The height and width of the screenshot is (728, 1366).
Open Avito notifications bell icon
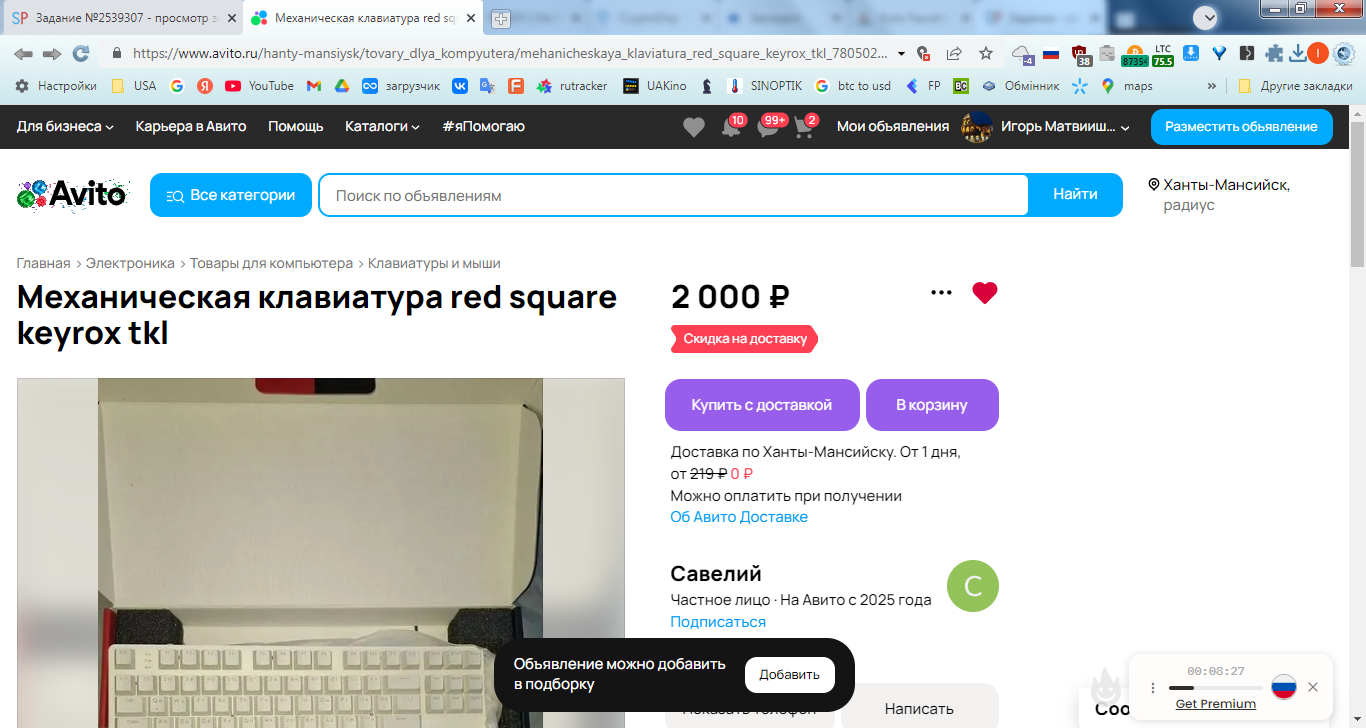click(731, 127)
